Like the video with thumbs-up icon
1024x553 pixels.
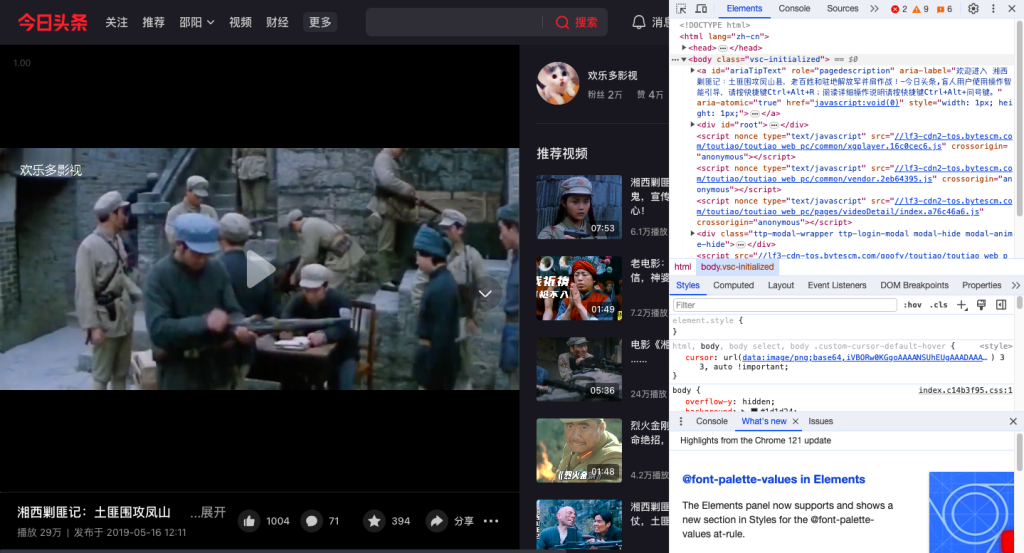point(249,521)
